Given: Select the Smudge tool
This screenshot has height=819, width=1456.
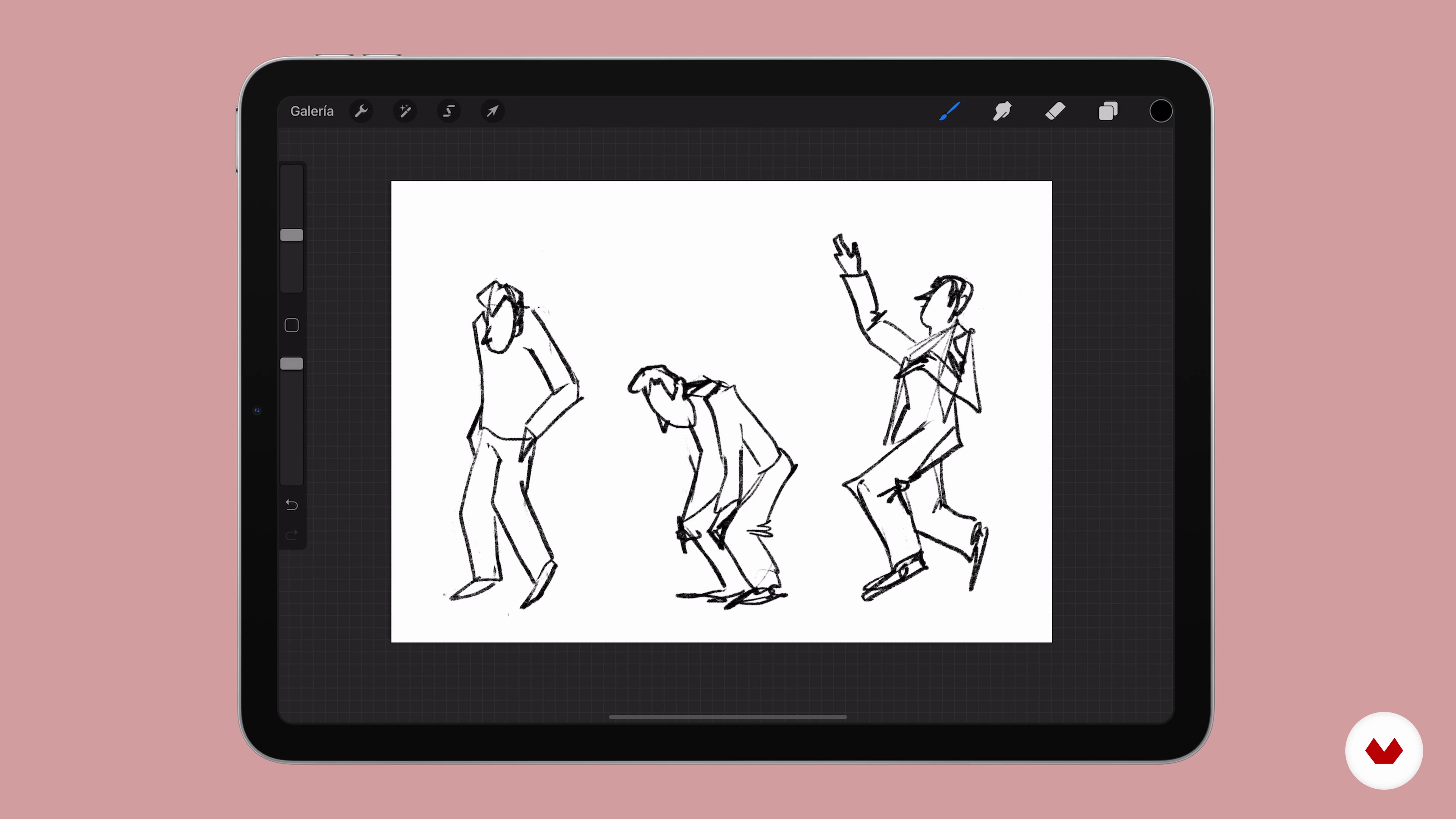Looking at the screenshot, I should 1002,111.
